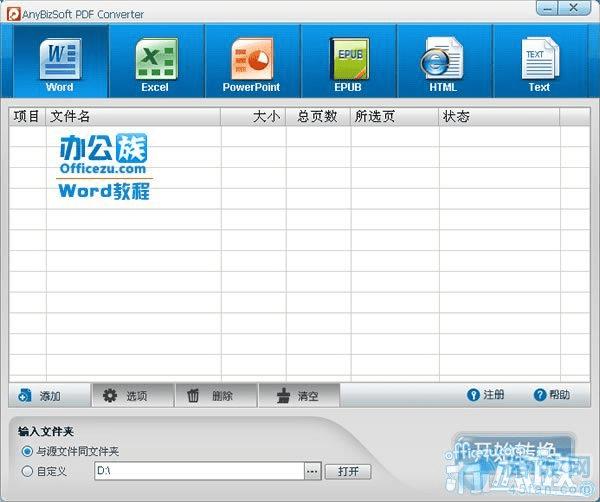Choose Excel as the conversion format
600x502 pixels.
click(156, 61)
